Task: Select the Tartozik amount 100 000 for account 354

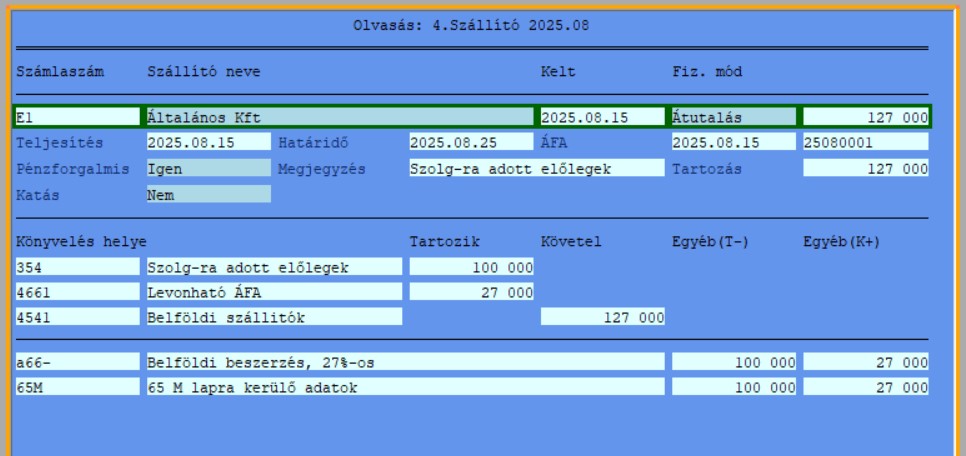Action: (471, 267)
